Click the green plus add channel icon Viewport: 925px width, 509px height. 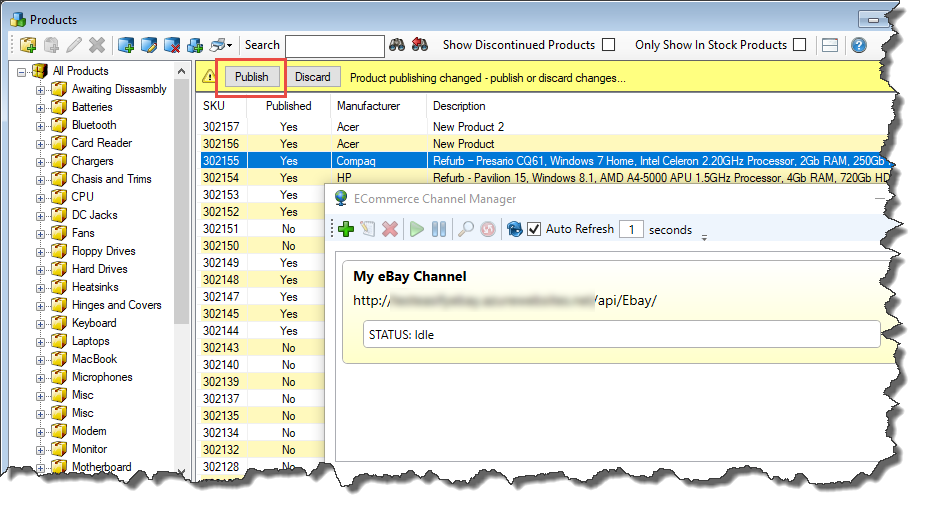pos(346,229)
